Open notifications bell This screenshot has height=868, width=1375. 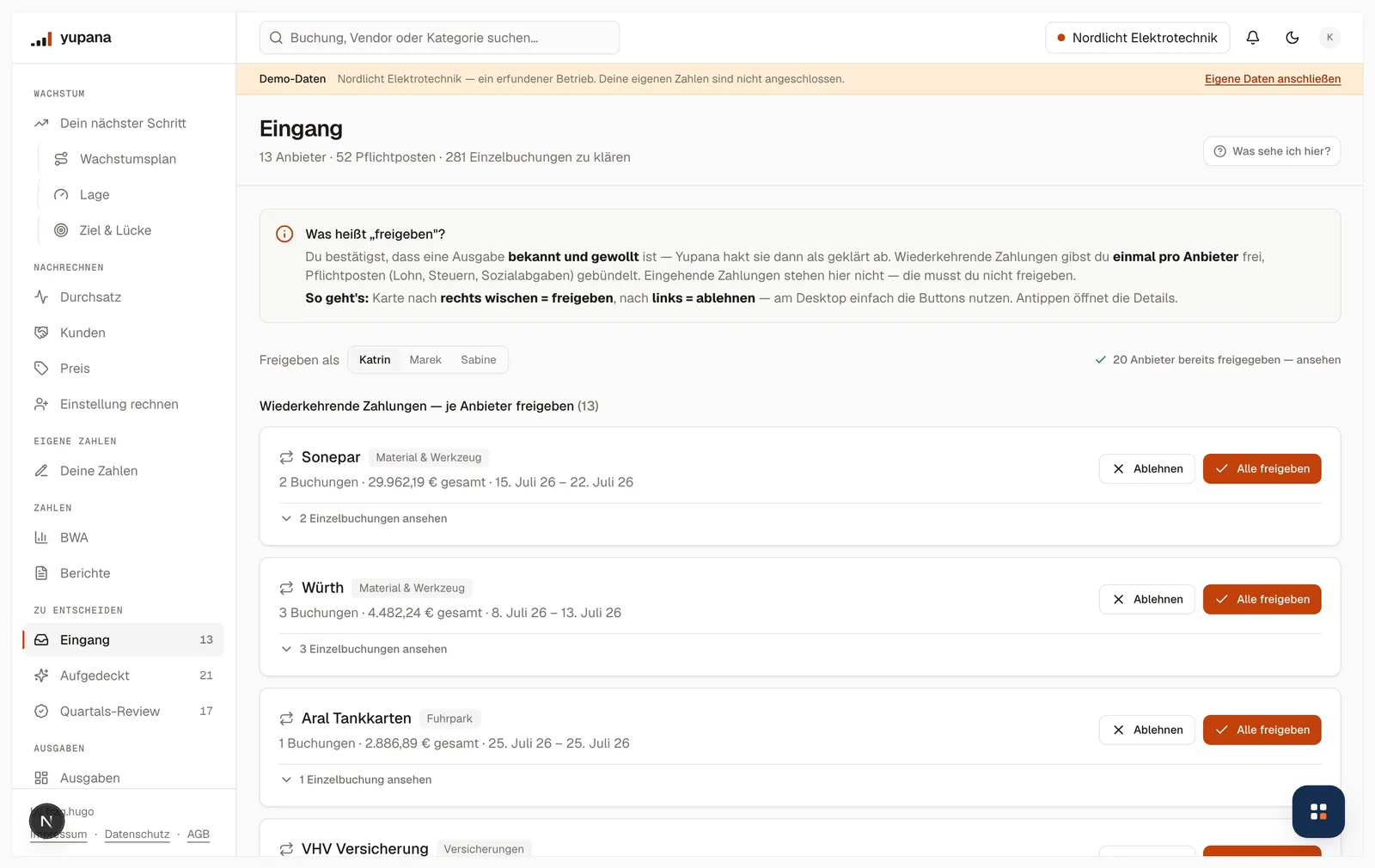coord(1253,38)
